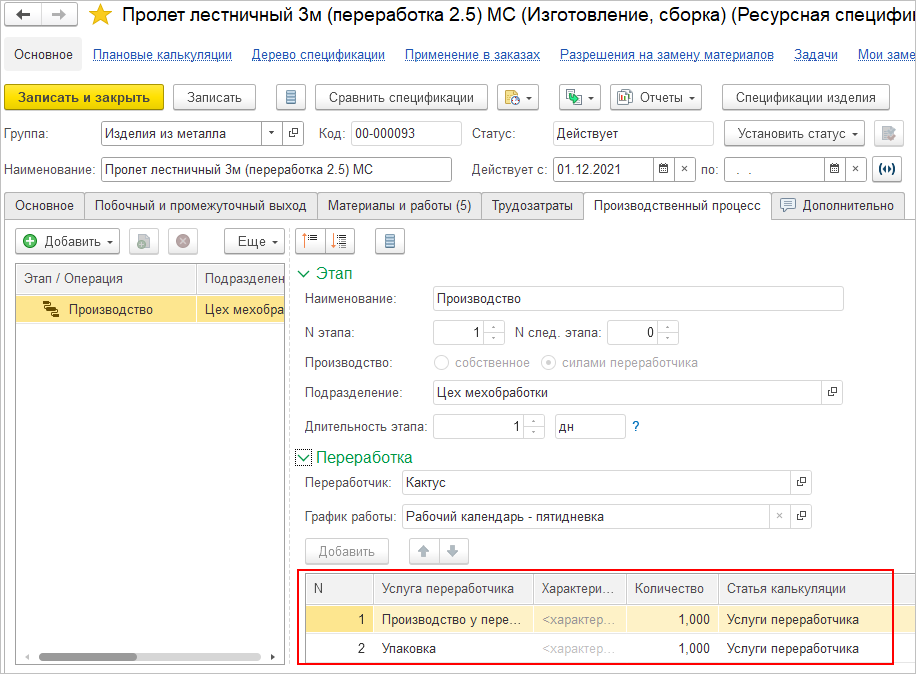Open the Дерево спецификации link
Screen dimensions: 916x674
pyautogui.click(x=318, y=55)
